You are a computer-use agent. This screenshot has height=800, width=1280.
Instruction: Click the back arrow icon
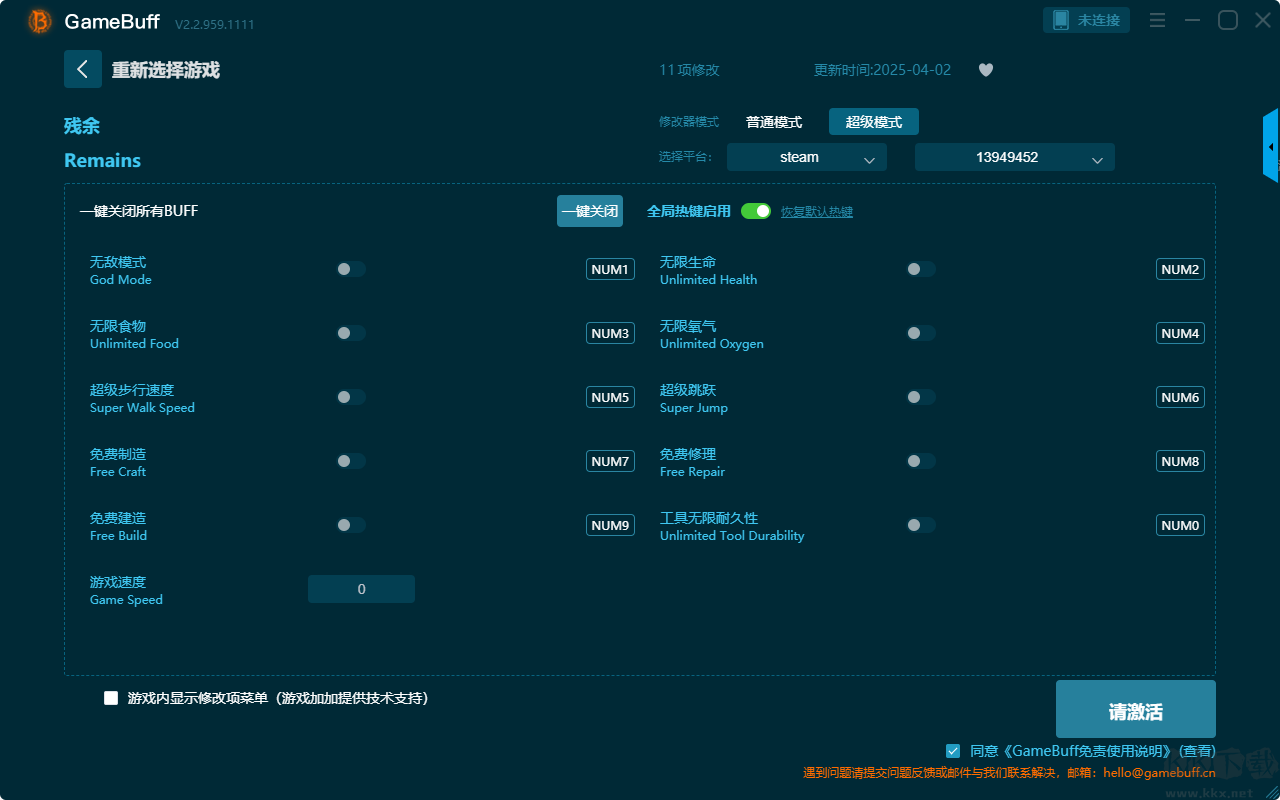point(83,69)
